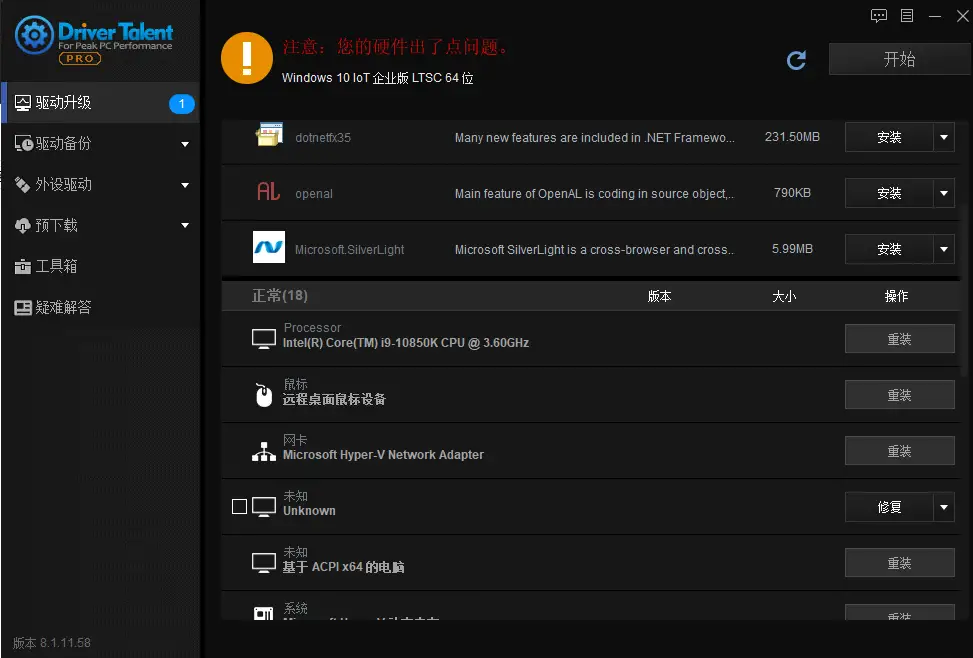Open 驱动备份 in the sidebar
Screen dimensions: 973x658
point(100,143)
